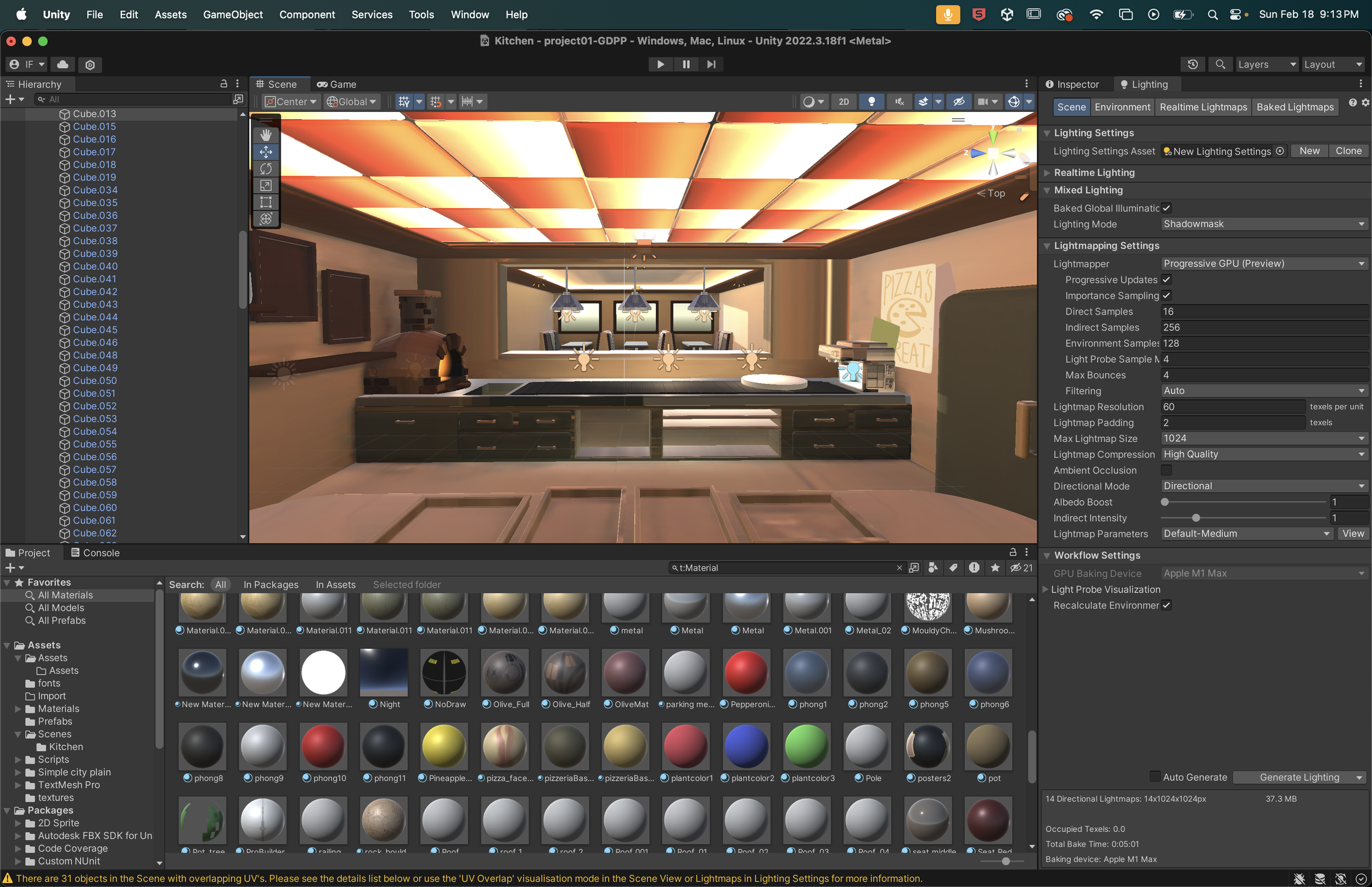Switch to the Baked Lightmaps tab
This screenshot has height=887, width=1372.
[1295, 107]
